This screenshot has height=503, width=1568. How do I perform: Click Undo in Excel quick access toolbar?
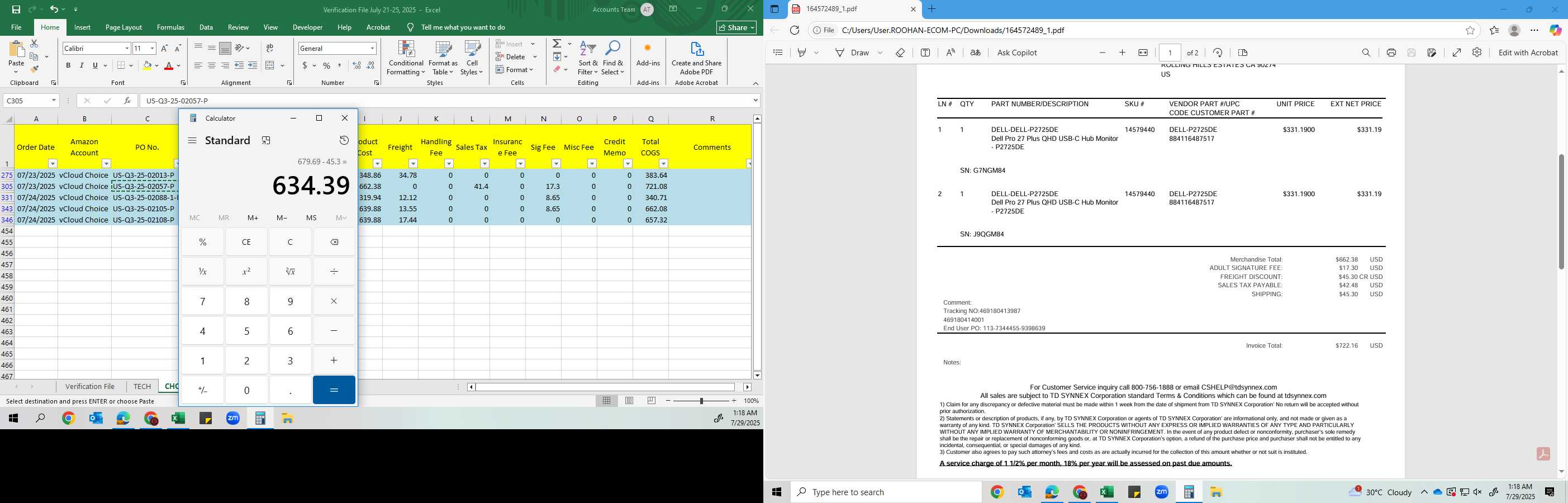coord(54,9)
